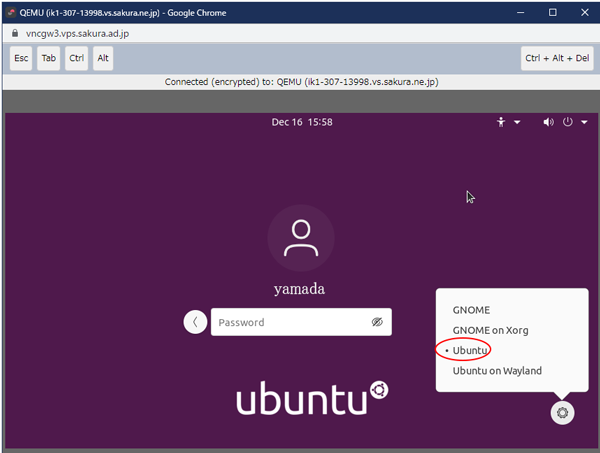Minimize the Chrome window
The width and height of the screenshot is (600, 453).
point(520,13)
